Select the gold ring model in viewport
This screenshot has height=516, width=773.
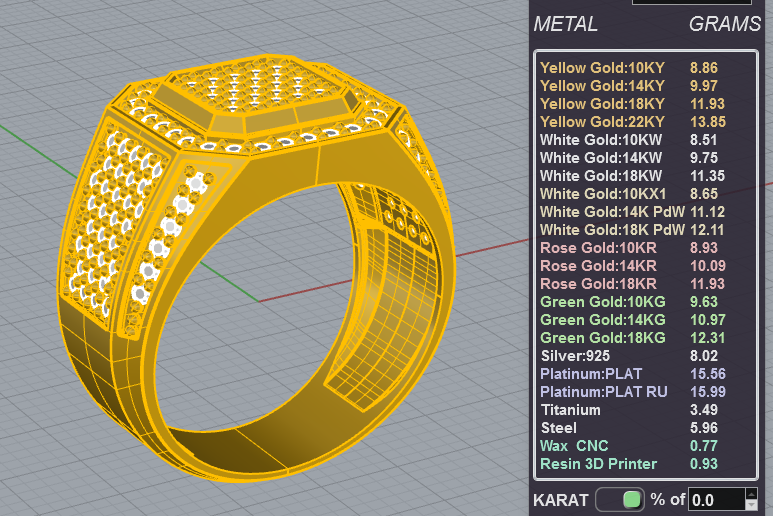[x=256, y=269]
